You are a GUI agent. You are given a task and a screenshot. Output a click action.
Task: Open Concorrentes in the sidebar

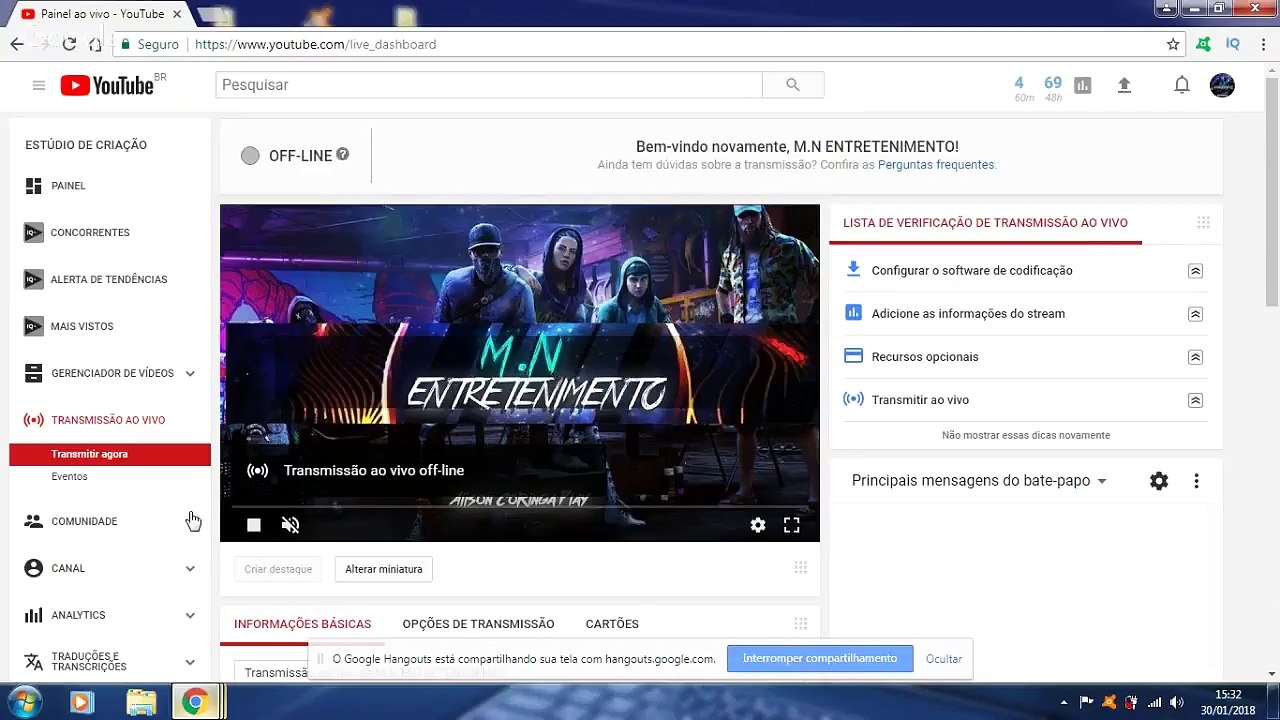[90, 233]
